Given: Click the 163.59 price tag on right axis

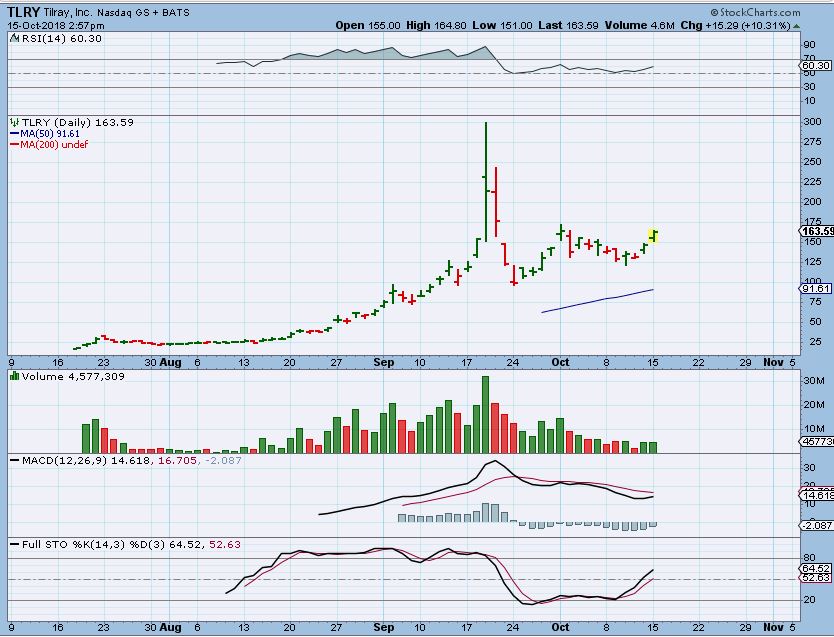Looking at the screenshot, I should (818, 231).
